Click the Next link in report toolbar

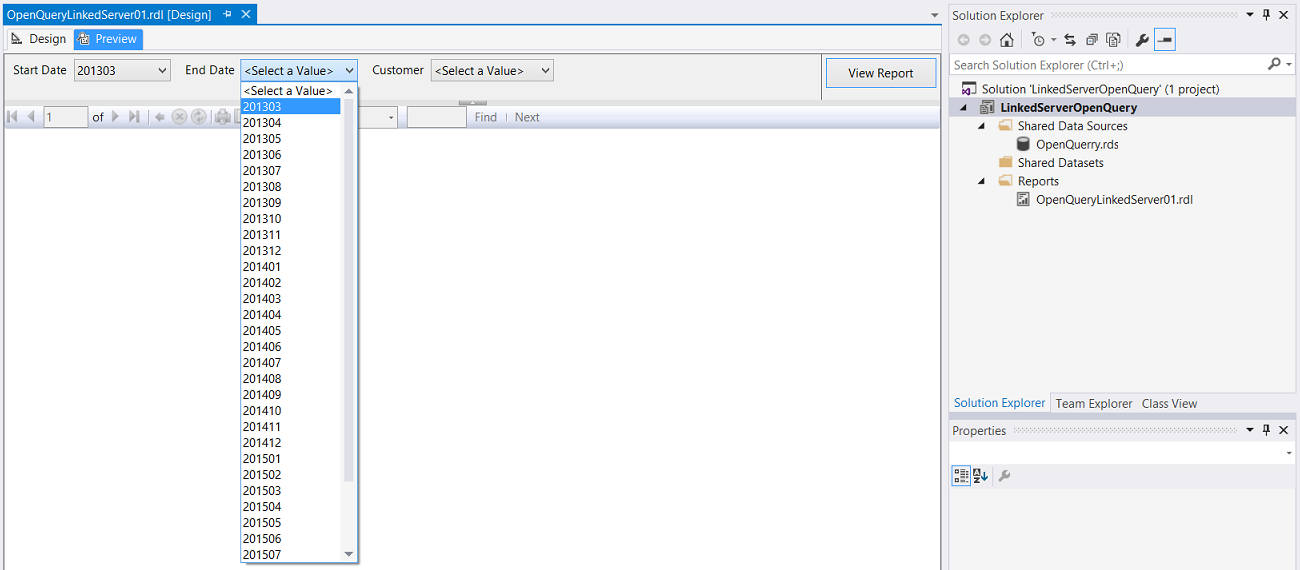pyautogui.click(x=527, y=117)
